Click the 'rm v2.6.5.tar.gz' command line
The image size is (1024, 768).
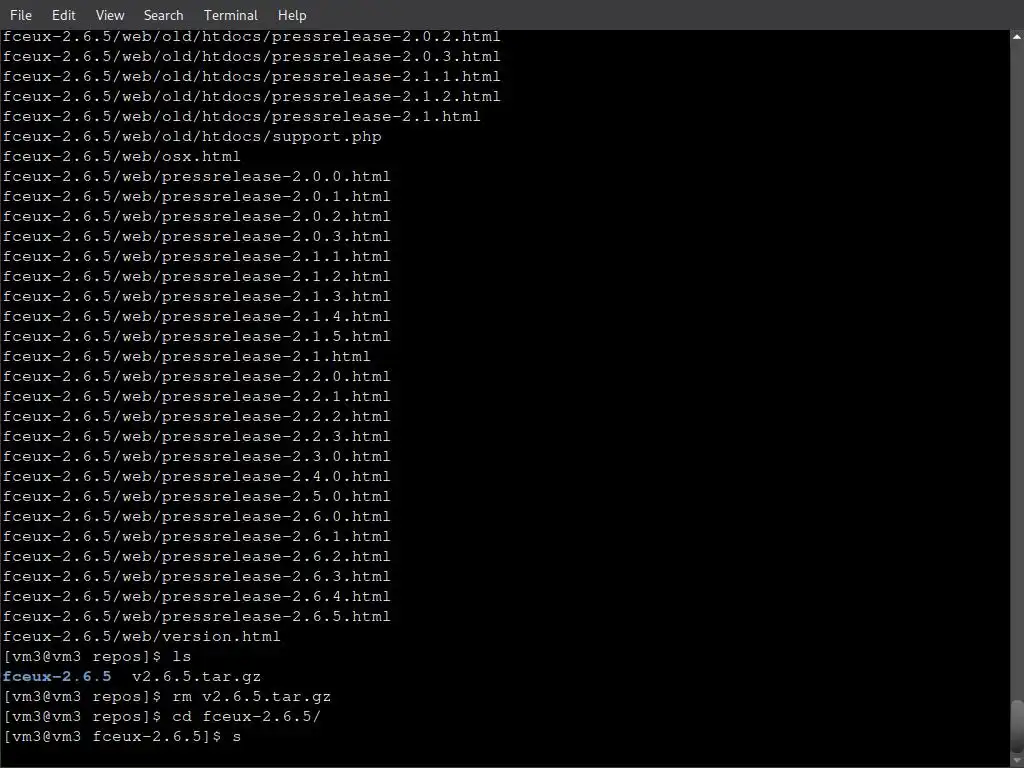tap(167, 697)
